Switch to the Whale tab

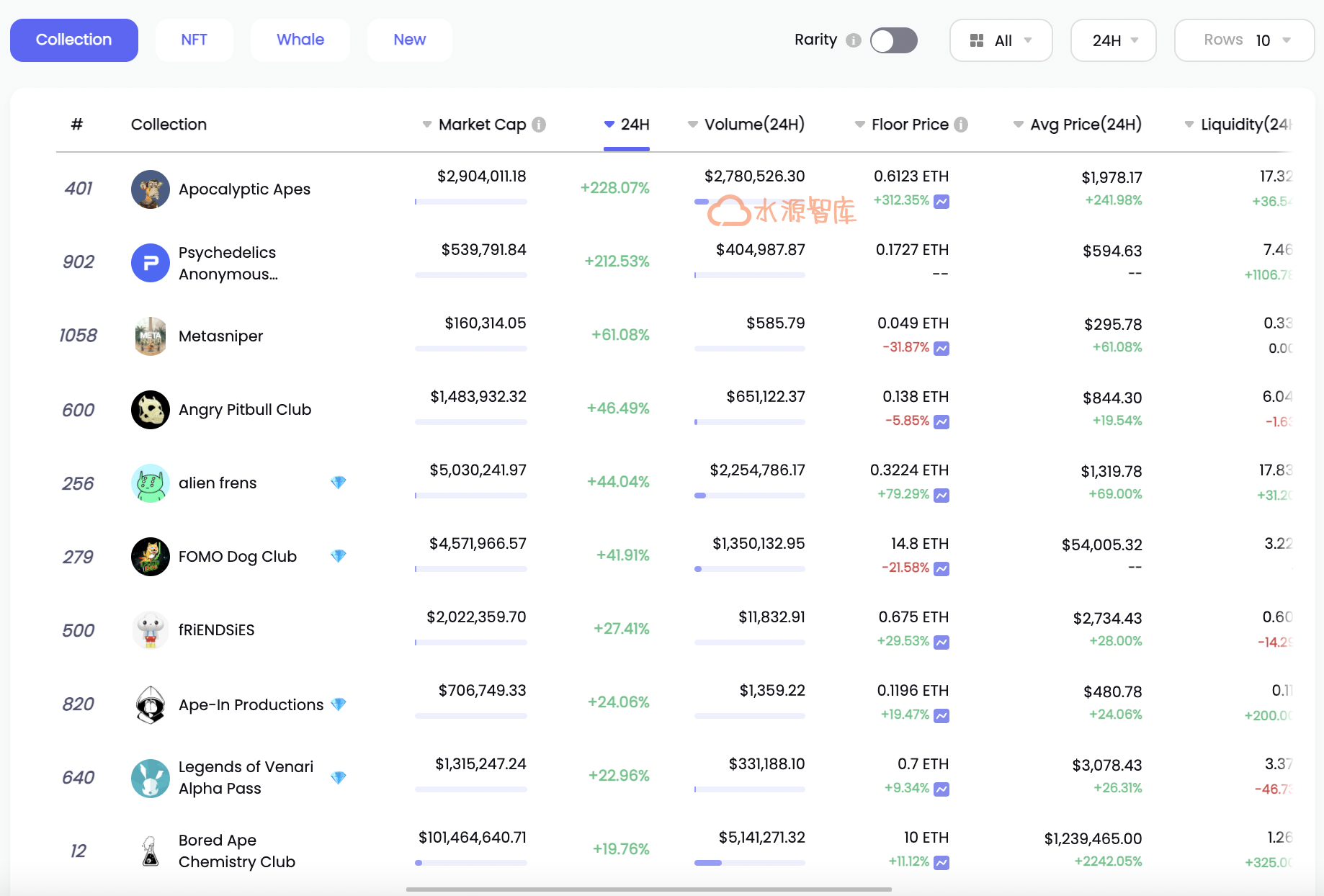point(300,40)
